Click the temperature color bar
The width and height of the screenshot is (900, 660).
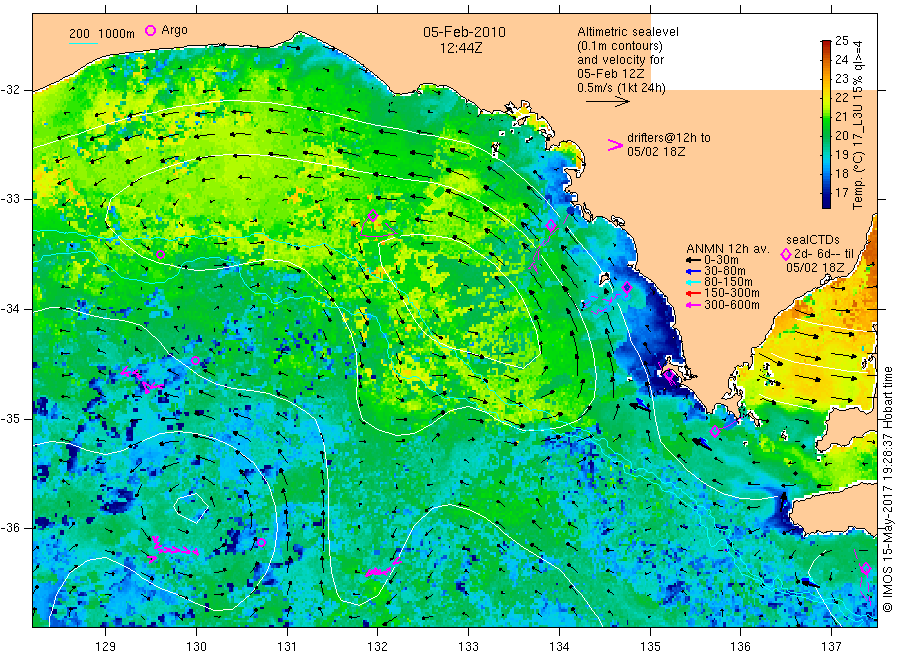point(826,124)
